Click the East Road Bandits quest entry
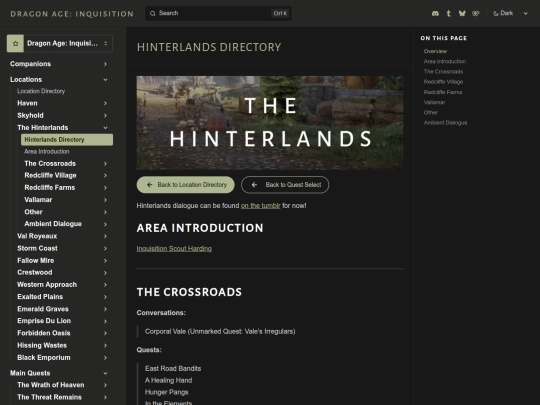 point(173,368)
